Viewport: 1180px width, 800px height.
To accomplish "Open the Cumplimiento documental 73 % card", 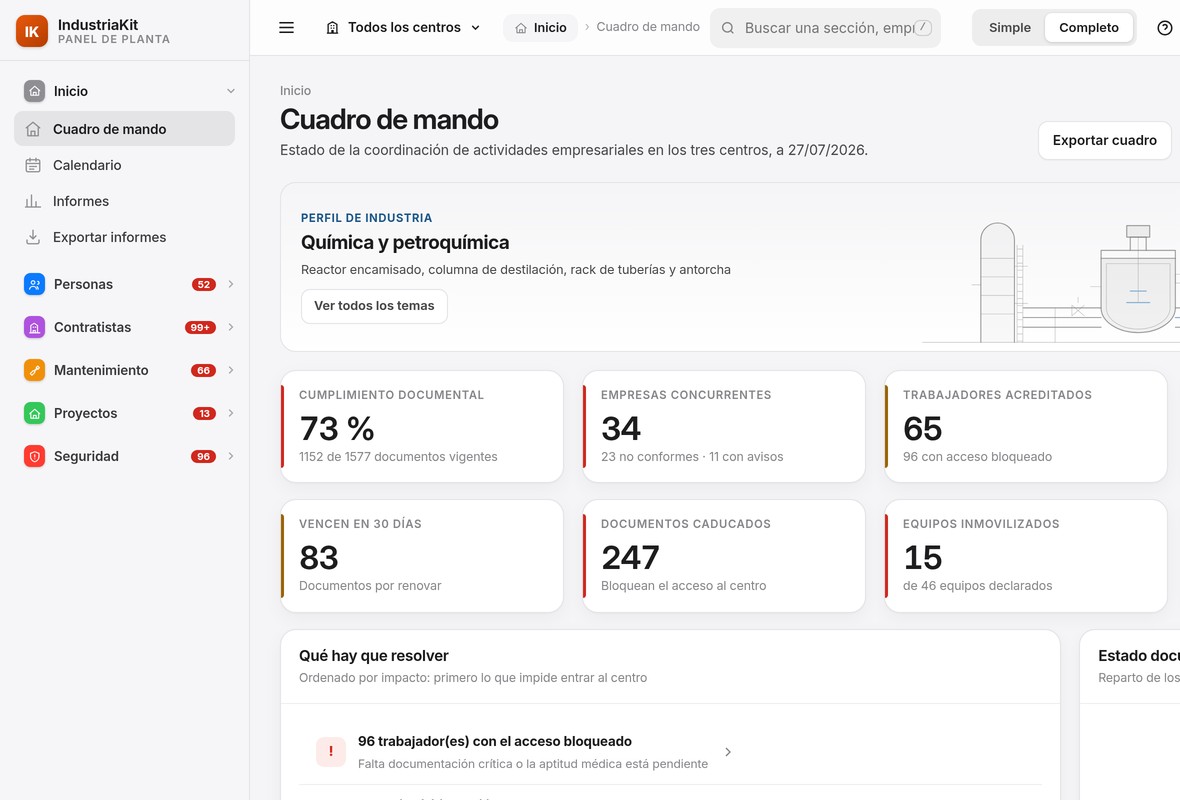I will coord(422,426).
